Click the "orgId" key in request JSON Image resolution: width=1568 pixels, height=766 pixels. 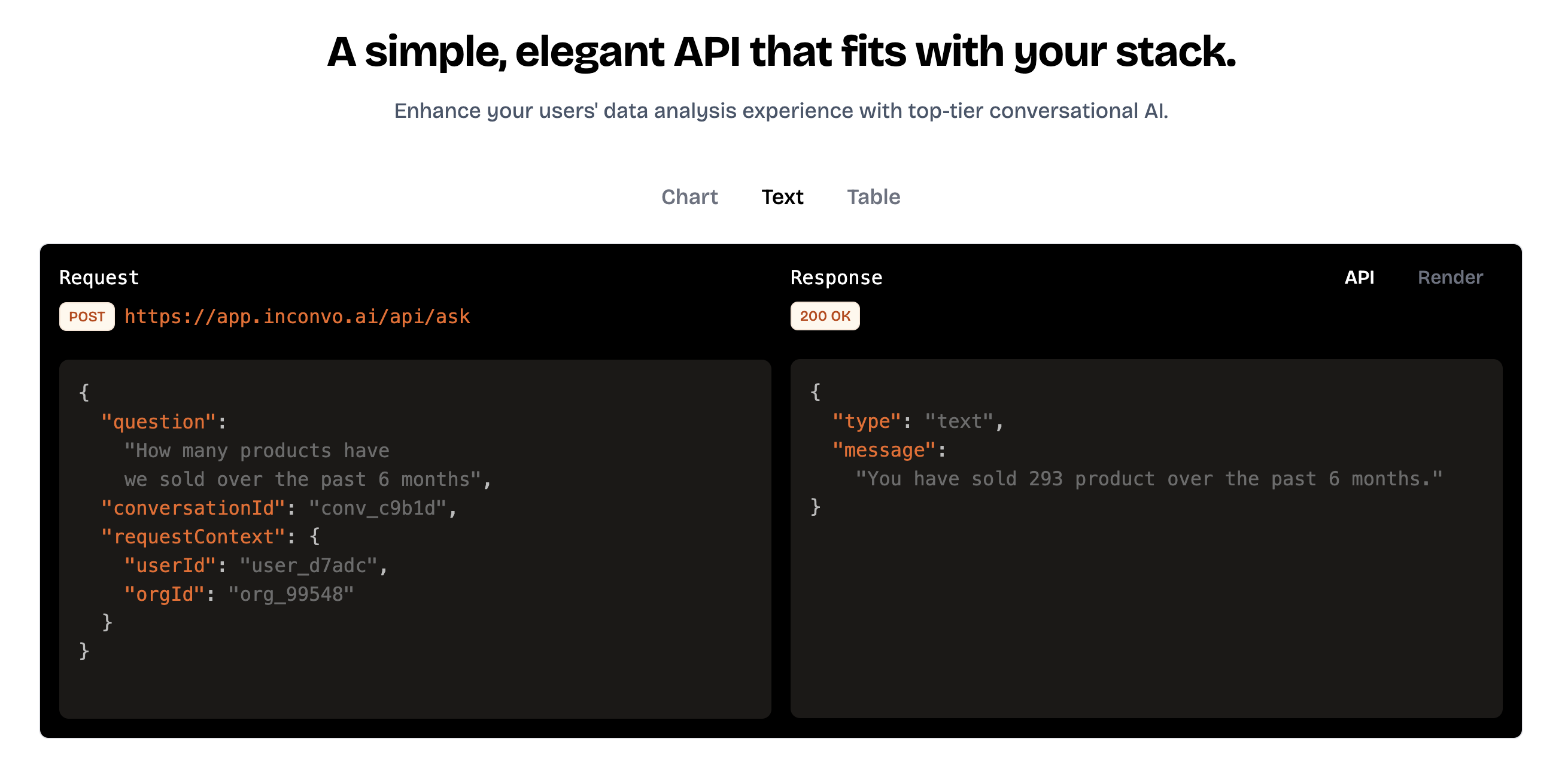pos(164,594)
